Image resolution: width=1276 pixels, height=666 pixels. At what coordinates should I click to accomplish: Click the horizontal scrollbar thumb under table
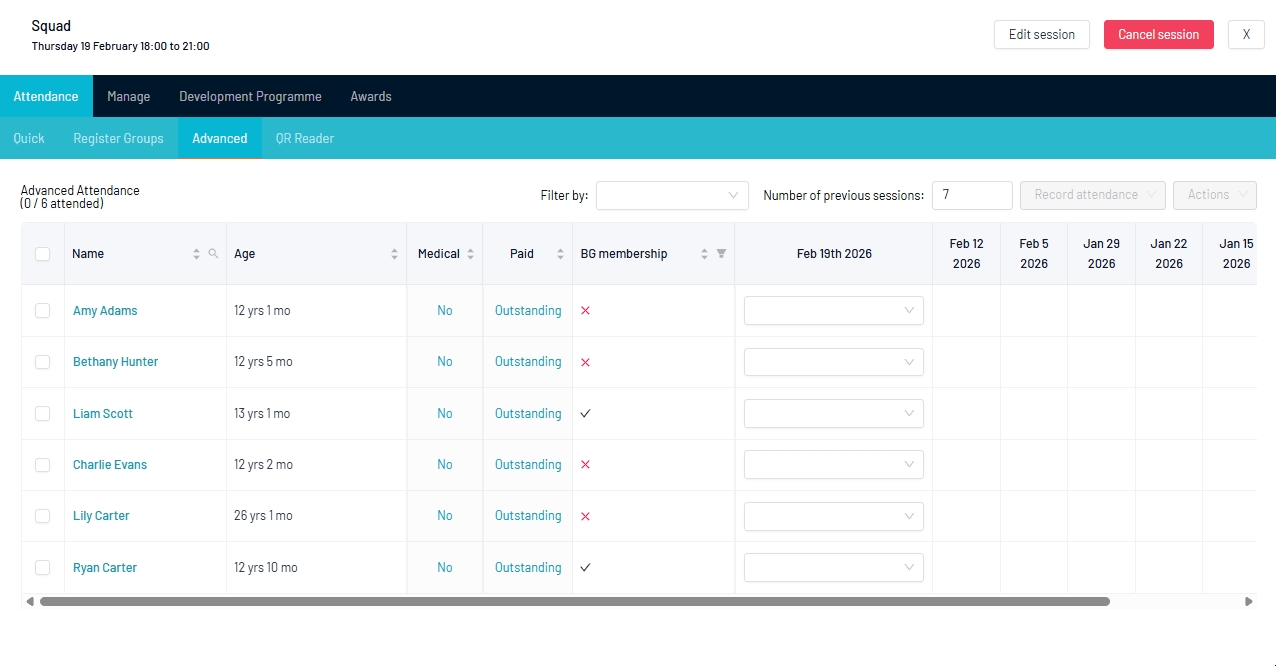(x=574, y=602)
